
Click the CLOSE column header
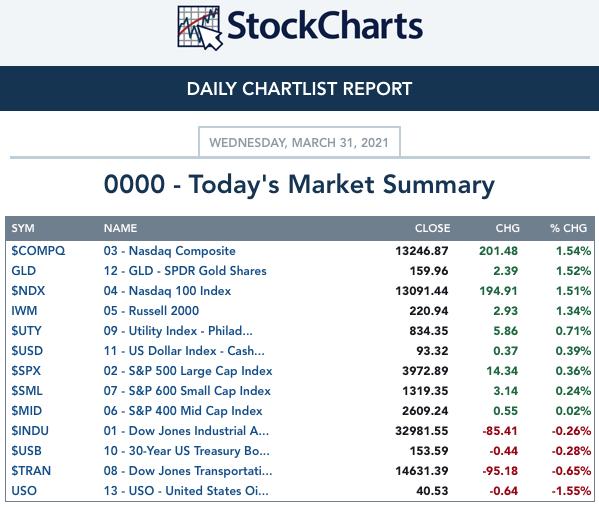[432, 228]
